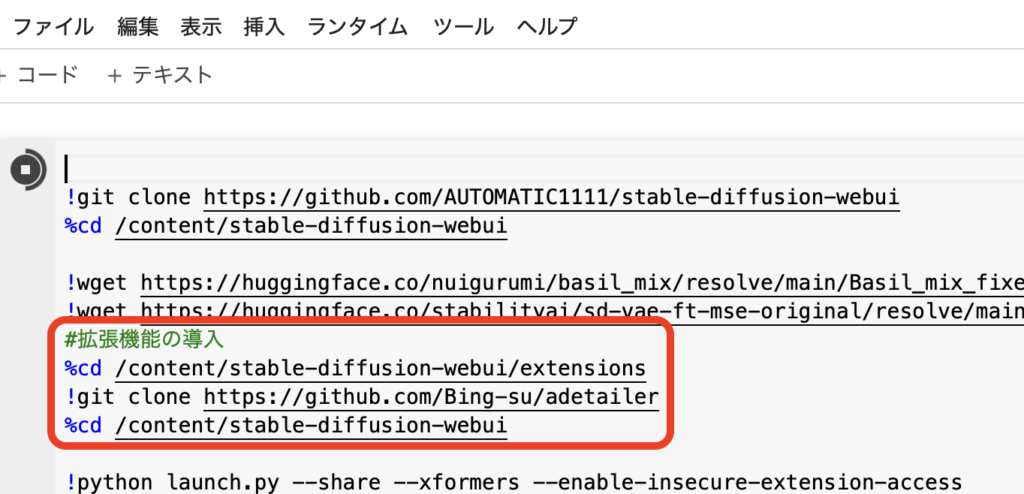The height and width of the screenshot is (494, 1024).
Task: Stop the running code cell
Action: tap(26, 168)
